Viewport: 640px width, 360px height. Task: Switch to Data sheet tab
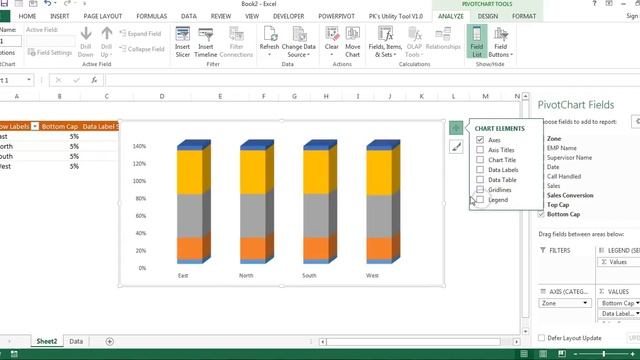click(x=76, y=341)
